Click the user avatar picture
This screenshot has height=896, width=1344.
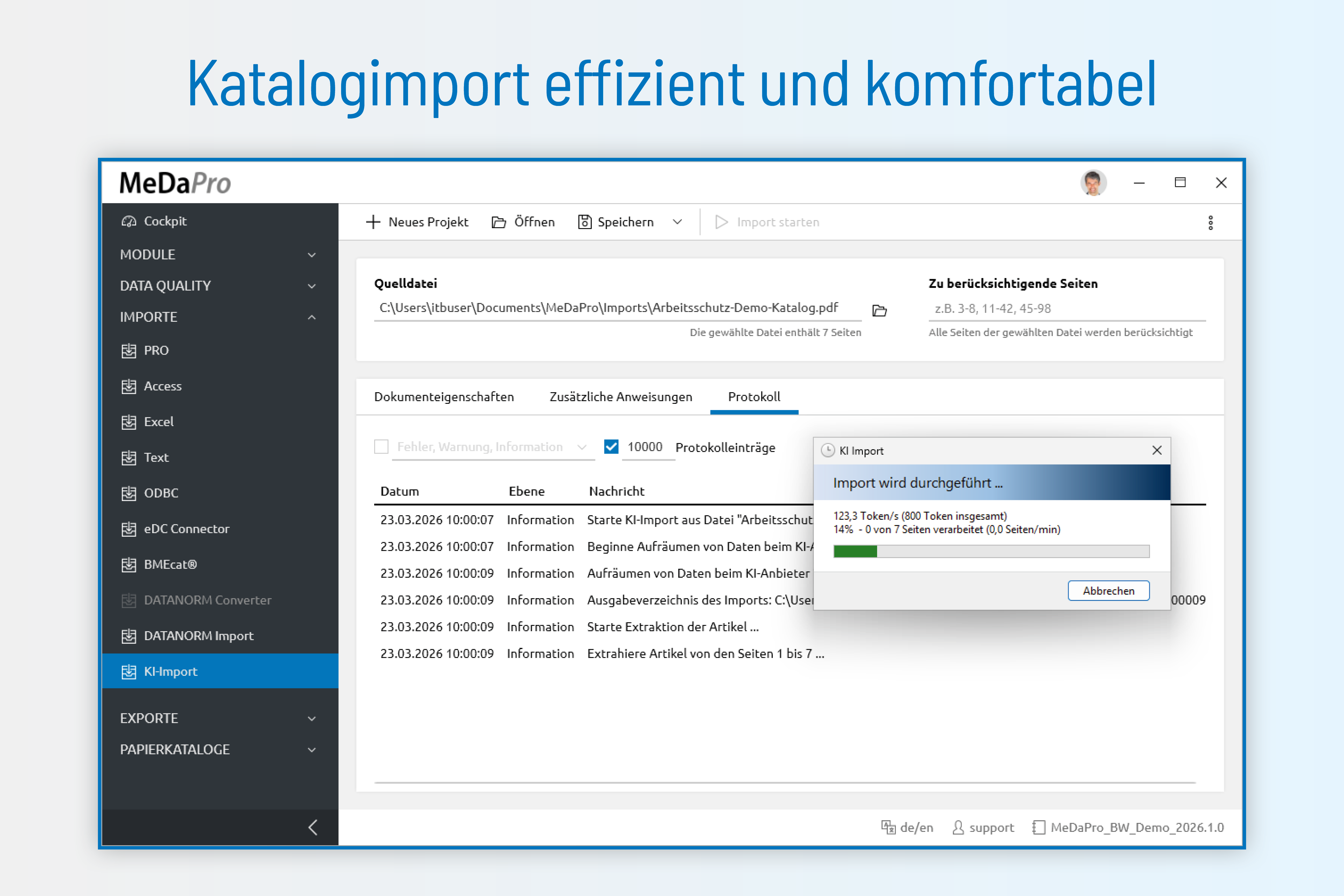1093,183
